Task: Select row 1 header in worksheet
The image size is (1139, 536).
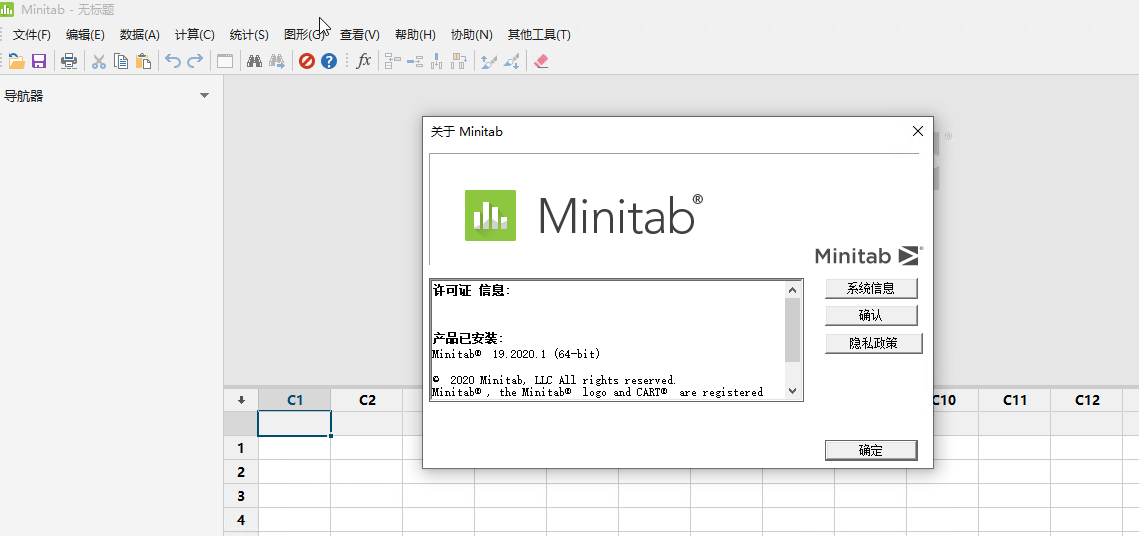Action: tap(241, 448)
